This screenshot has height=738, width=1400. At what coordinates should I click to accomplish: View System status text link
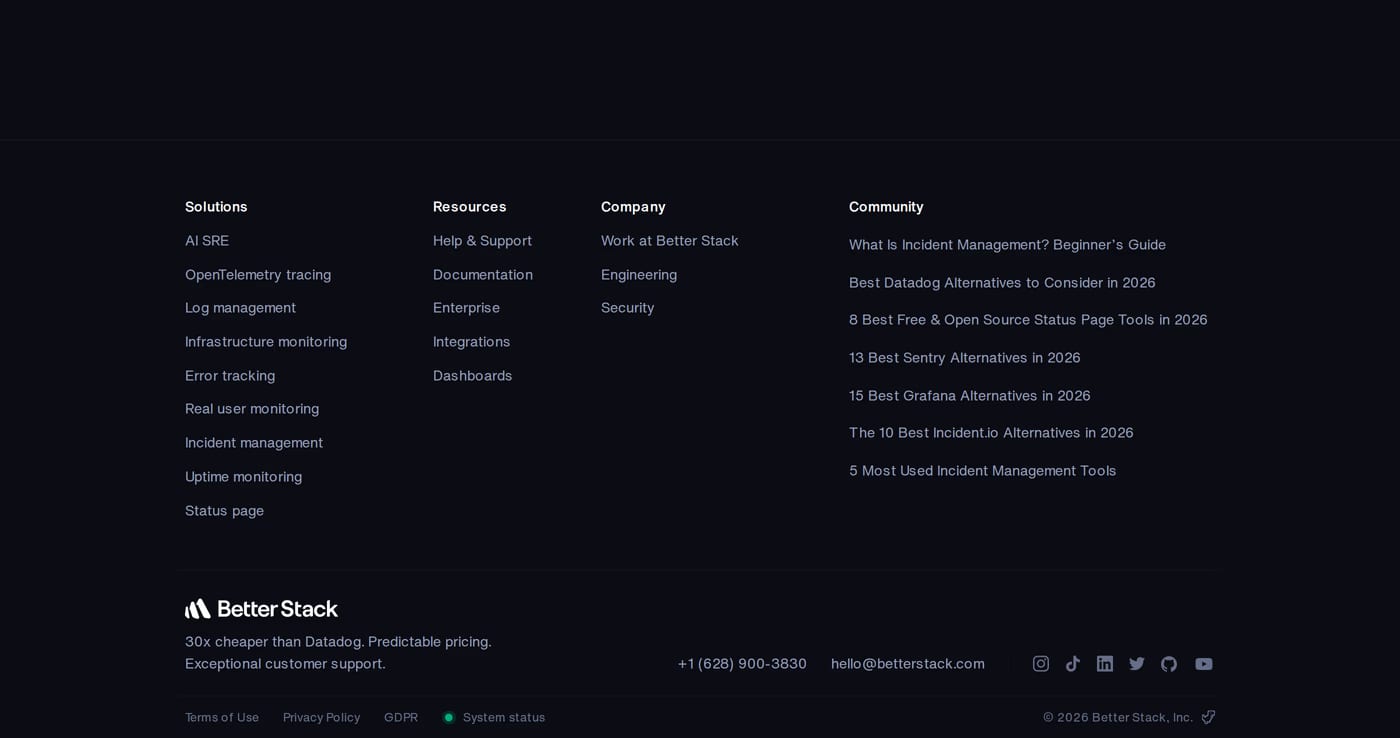pos(504,717)
